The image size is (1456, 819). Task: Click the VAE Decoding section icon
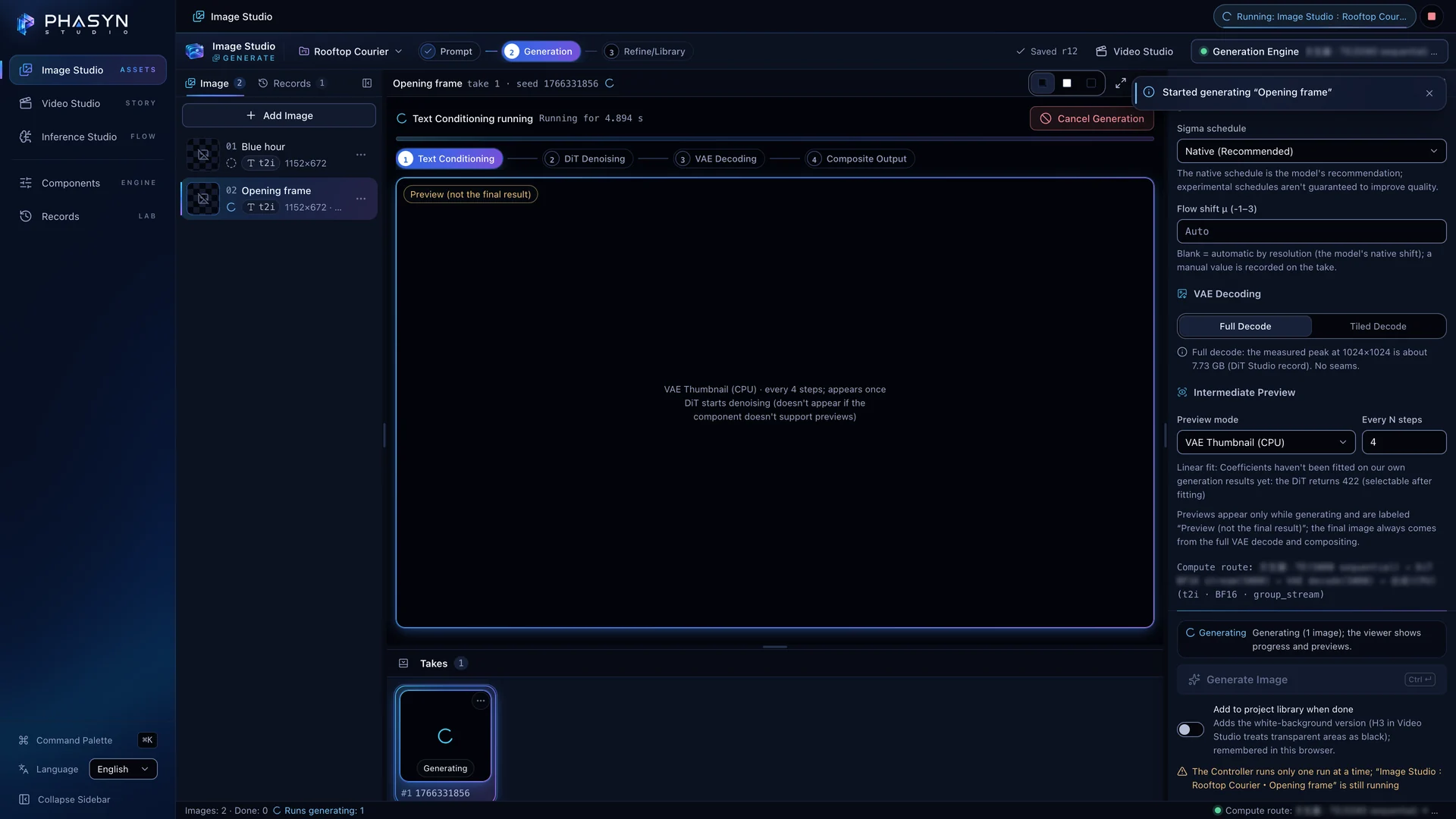pos(1182,294)
